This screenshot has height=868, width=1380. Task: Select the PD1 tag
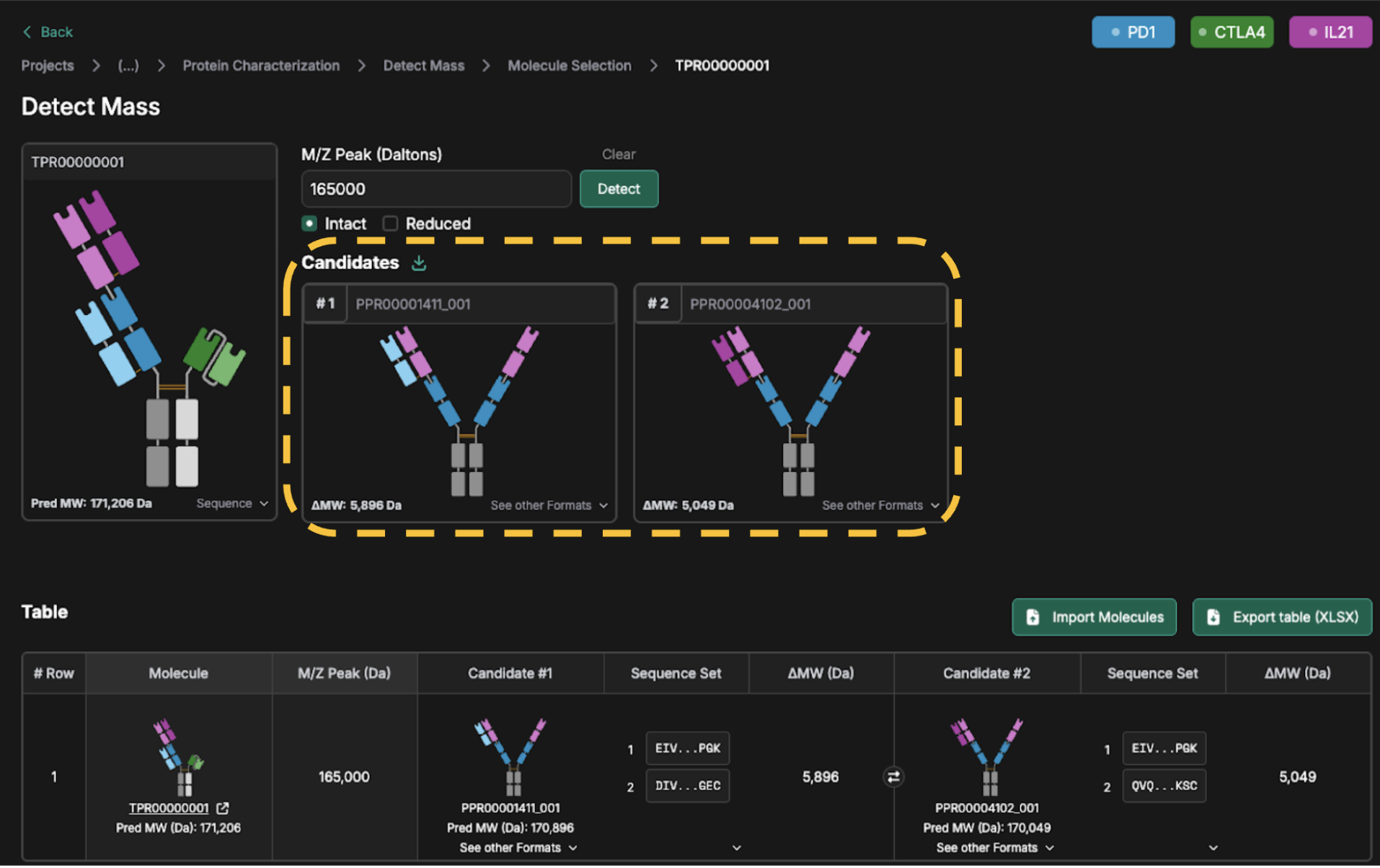[1133, 32]
